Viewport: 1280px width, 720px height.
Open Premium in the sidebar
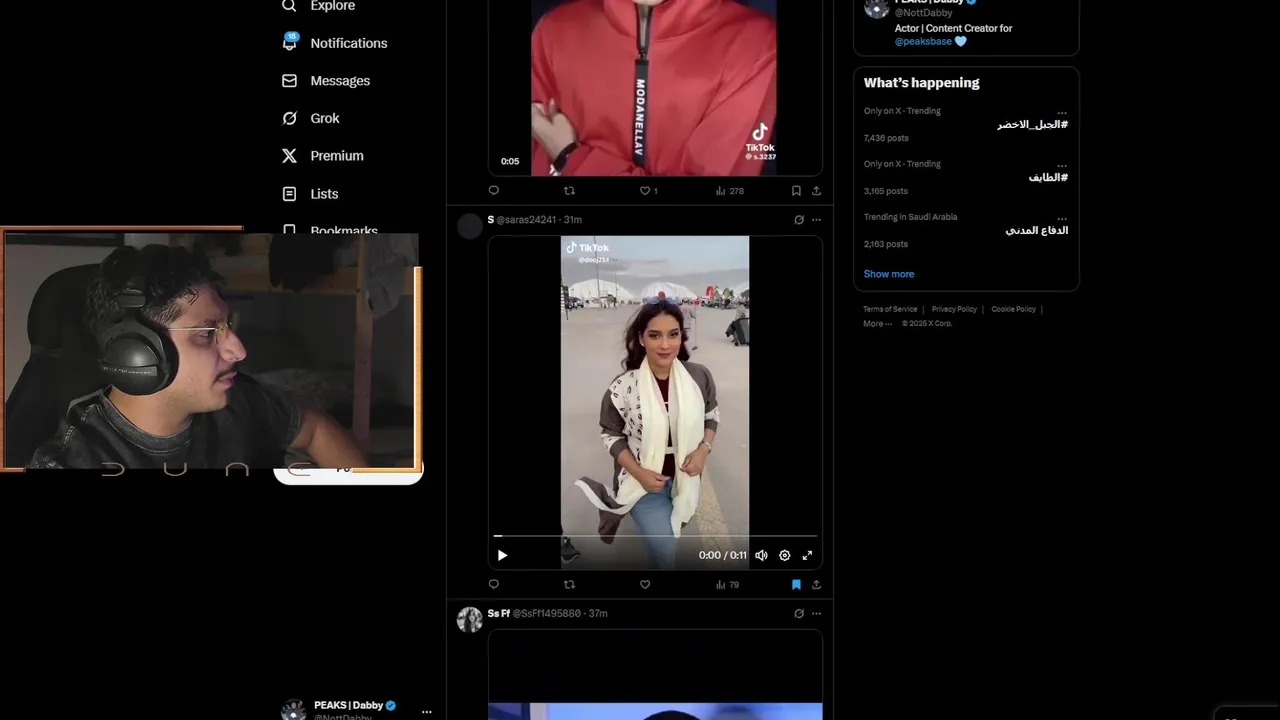[324, 156]
